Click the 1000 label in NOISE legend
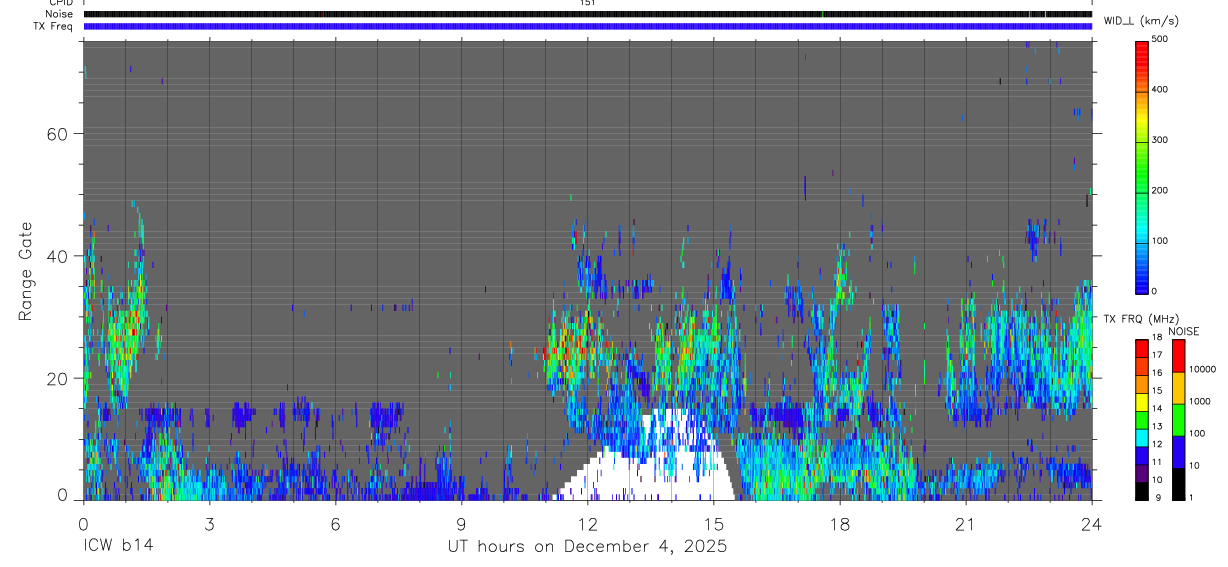1228x567 pixels. click(x=1201, y=401)
